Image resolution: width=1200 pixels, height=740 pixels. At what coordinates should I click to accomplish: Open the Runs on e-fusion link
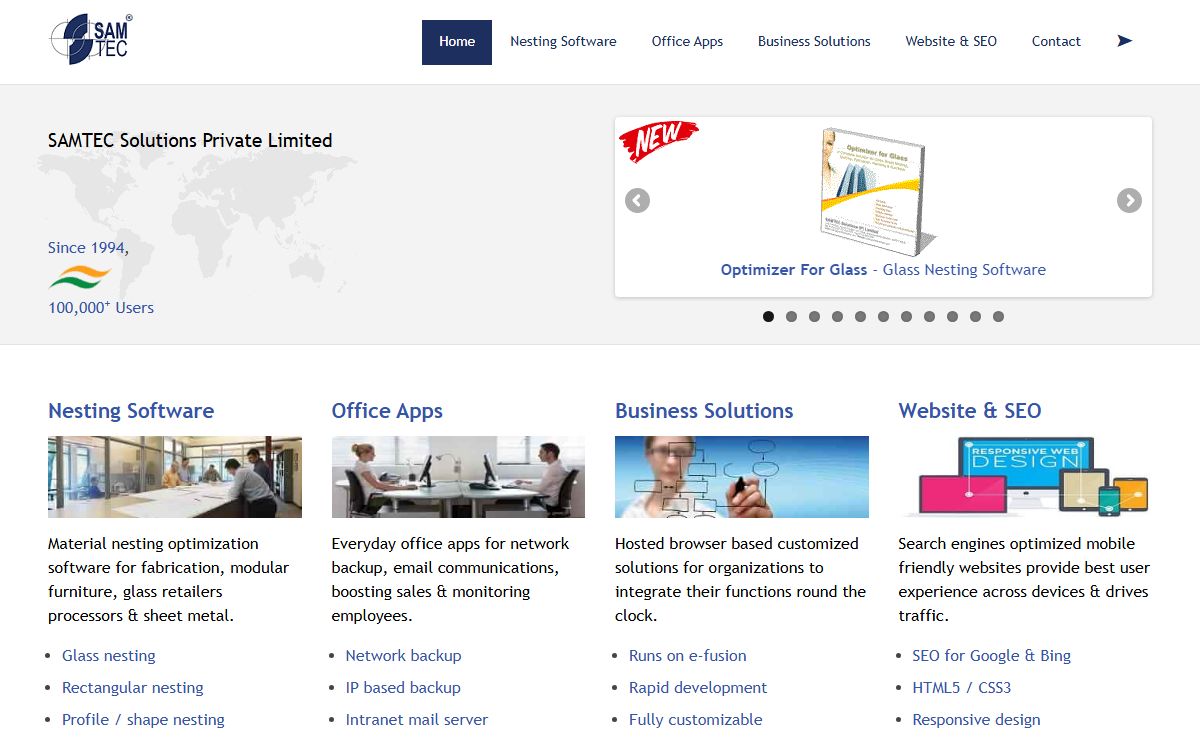point(688,656)
